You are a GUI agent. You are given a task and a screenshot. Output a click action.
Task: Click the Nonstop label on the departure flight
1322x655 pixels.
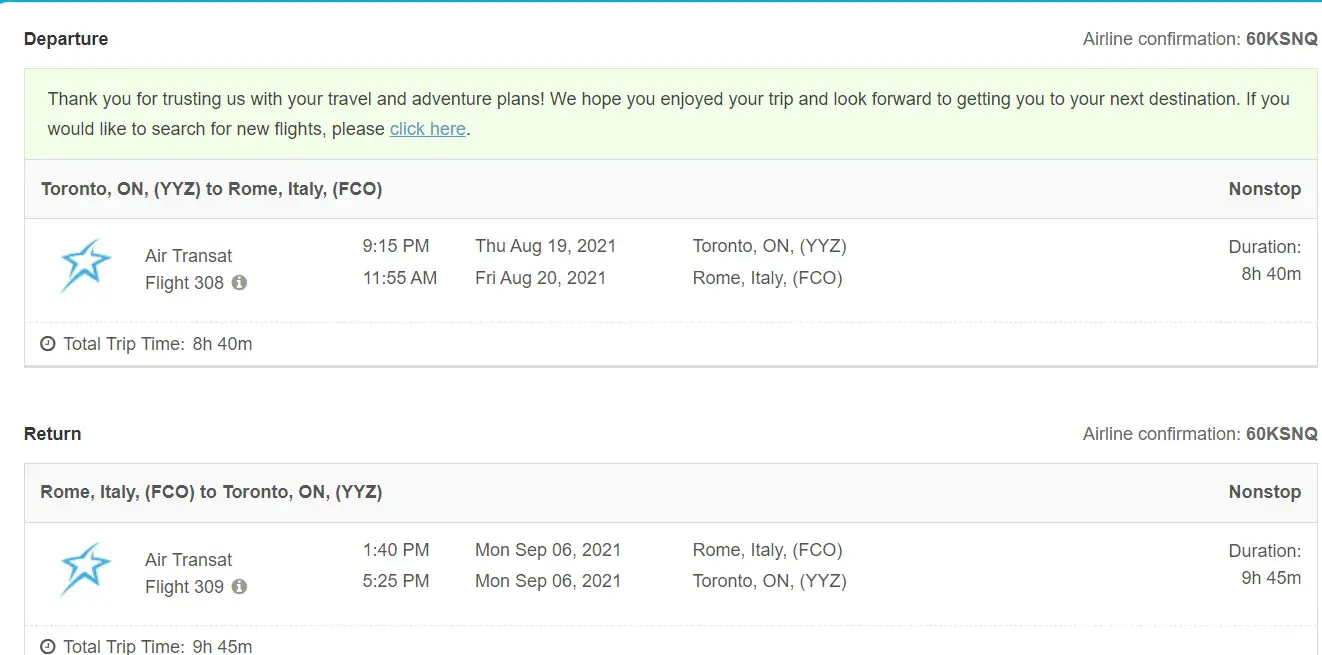click(1264, 189)
